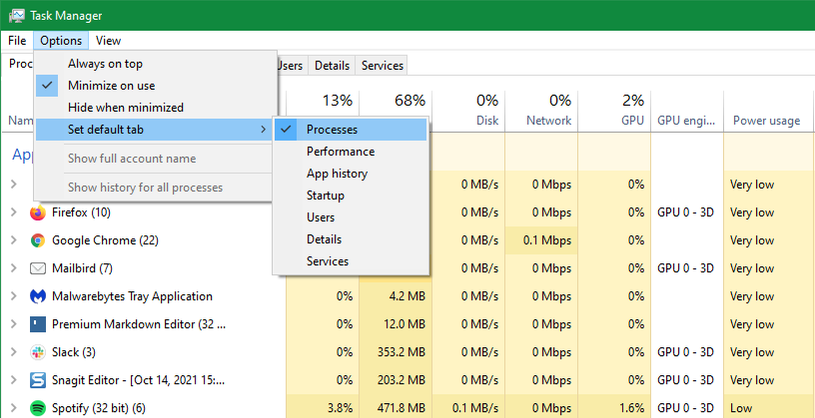Click the Firefox app icon
The width and height of the screenshot is (815, 418).
click(38, 212)
